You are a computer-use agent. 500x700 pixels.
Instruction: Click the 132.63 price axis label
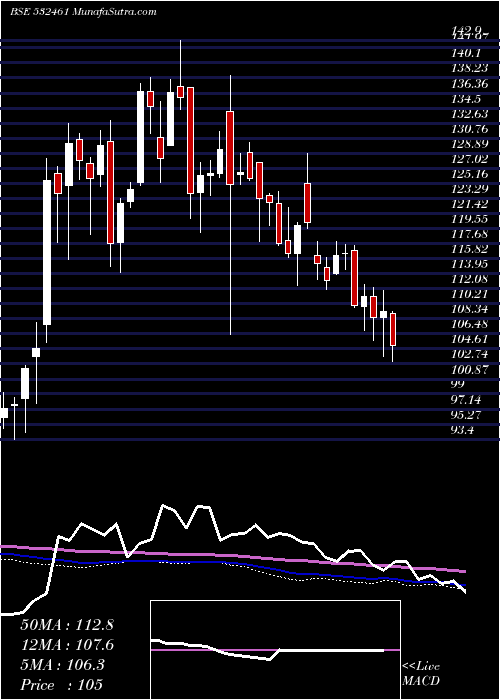468,114
